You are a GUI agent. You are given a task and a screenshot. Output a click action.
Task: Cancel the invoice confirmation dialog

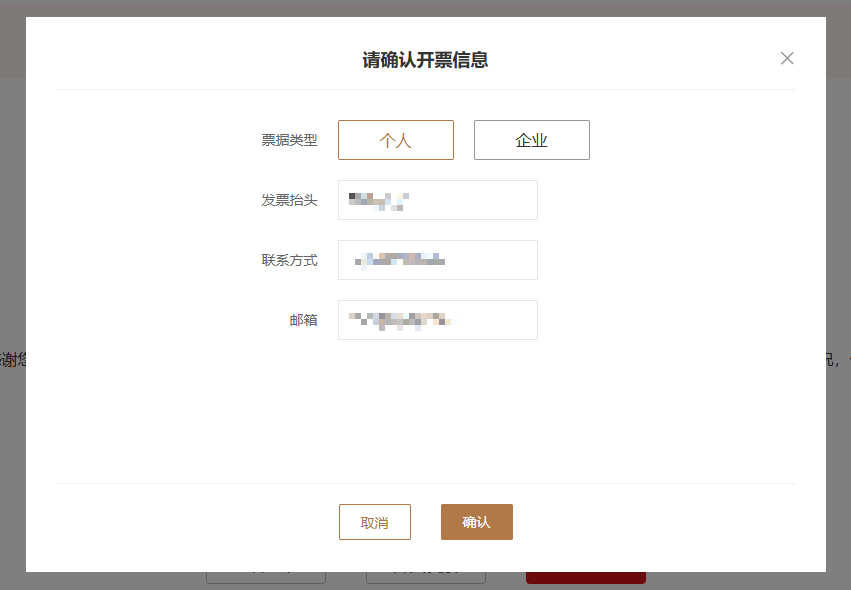375,521
